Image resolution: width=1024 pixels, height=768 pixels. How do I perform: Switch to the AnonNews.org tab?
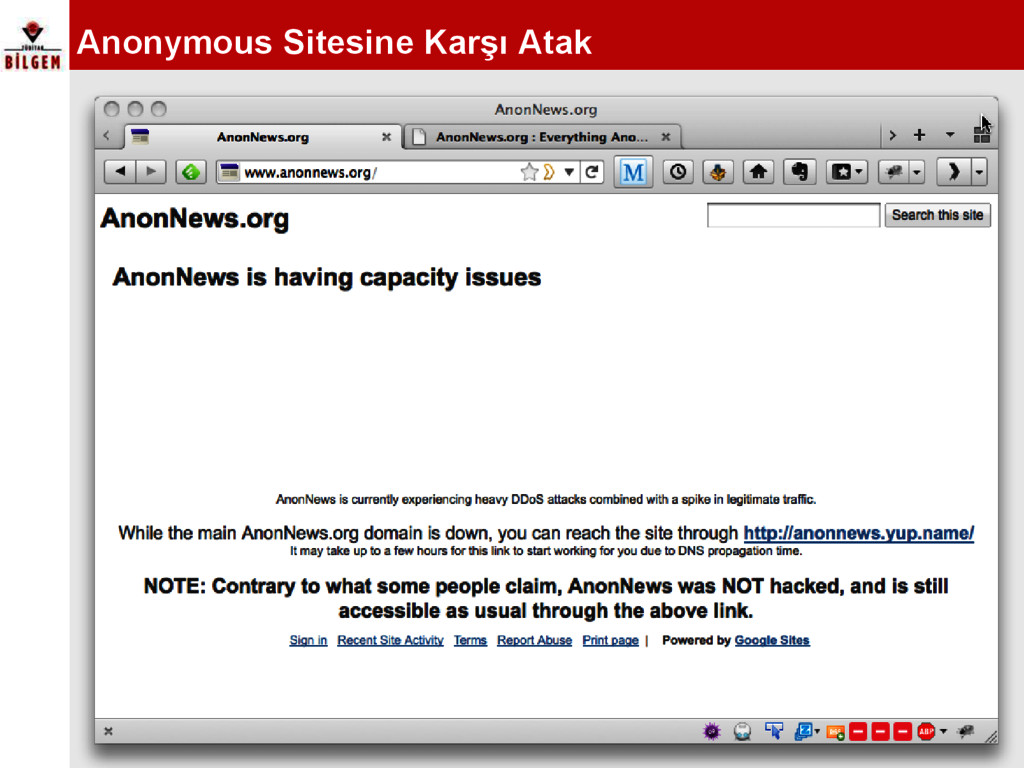[262, 137]
